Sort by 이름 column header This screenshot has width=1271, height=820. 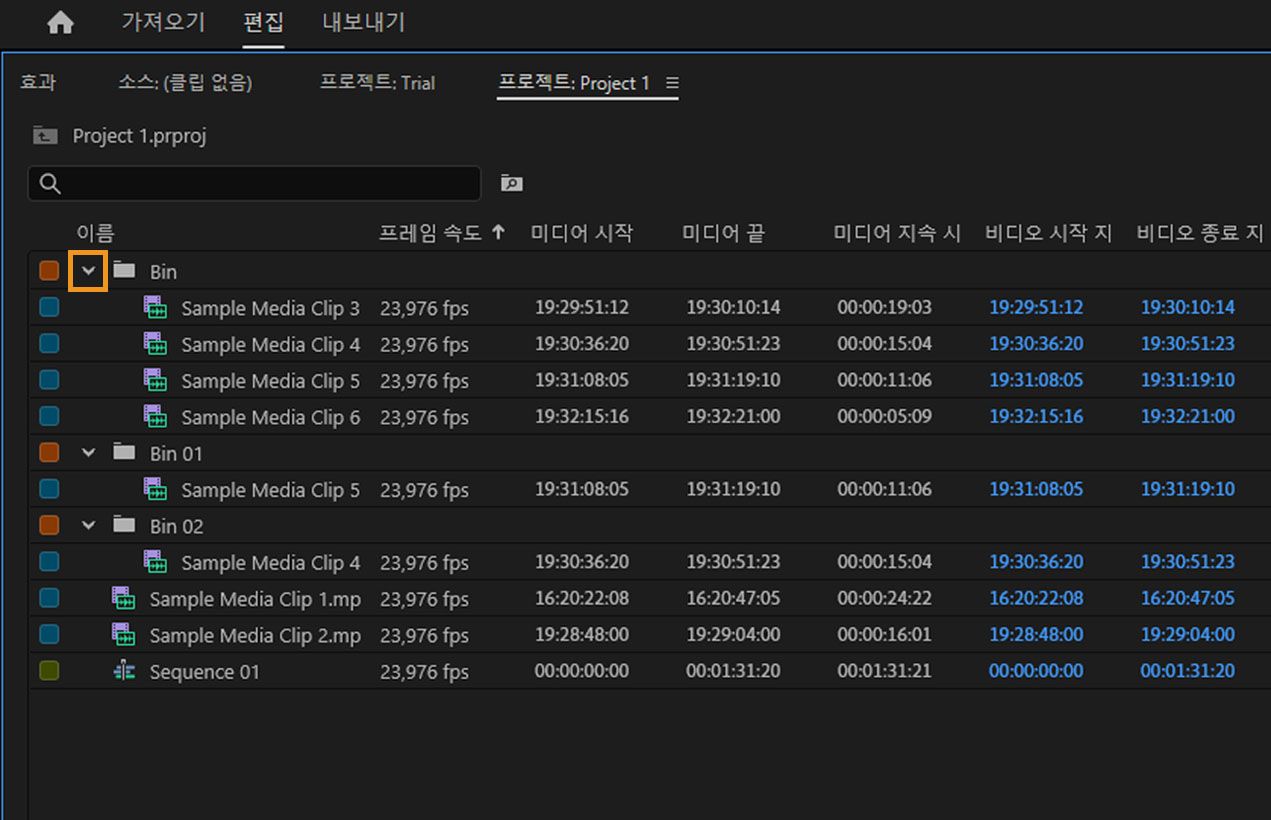pyautogui.click(x=95, y=233)
